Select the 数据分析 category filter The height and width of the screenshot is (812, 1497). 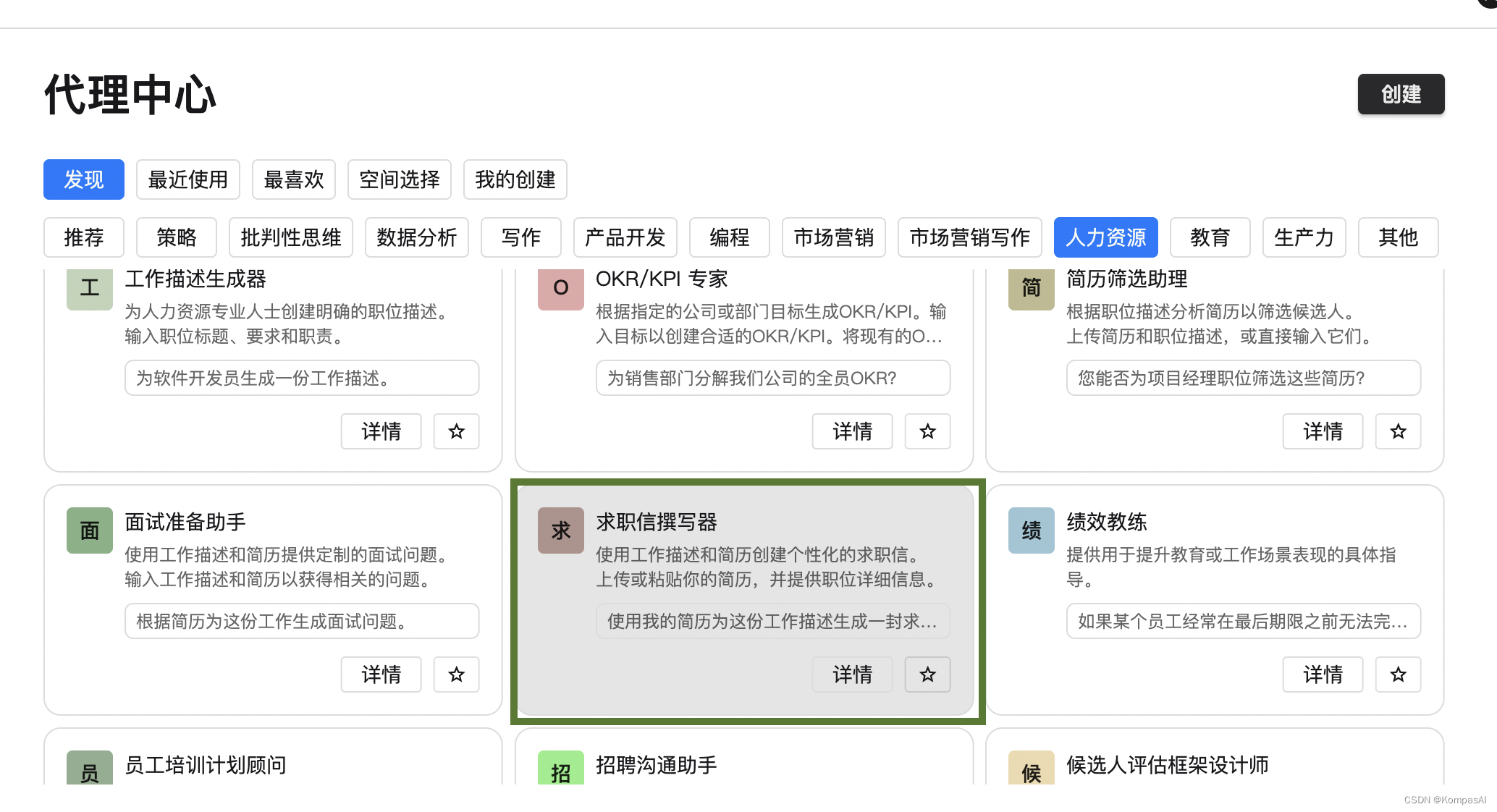pyautogui.click(x=417, y=237)
